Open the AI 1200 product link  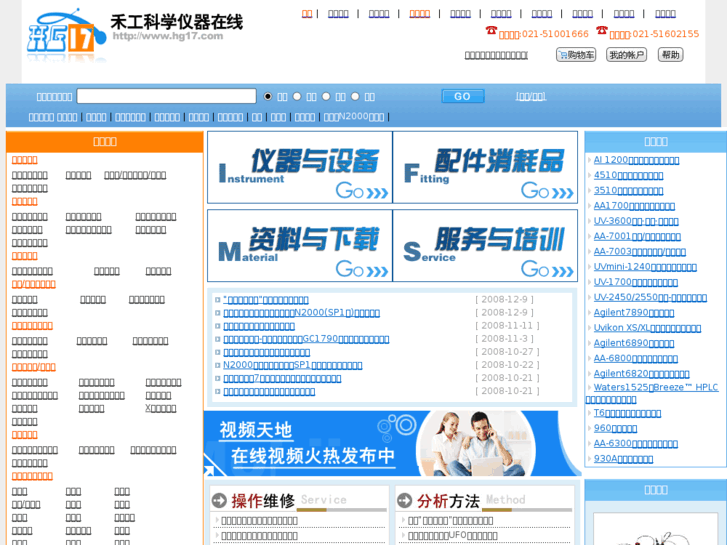click(636, 160)
